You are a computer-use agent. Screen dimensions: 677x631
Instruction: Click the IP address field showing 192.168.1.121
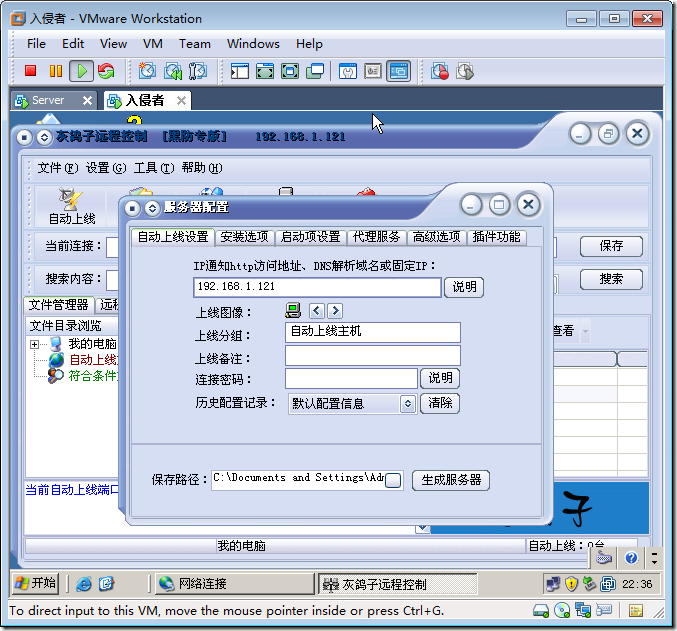[317, 287]
